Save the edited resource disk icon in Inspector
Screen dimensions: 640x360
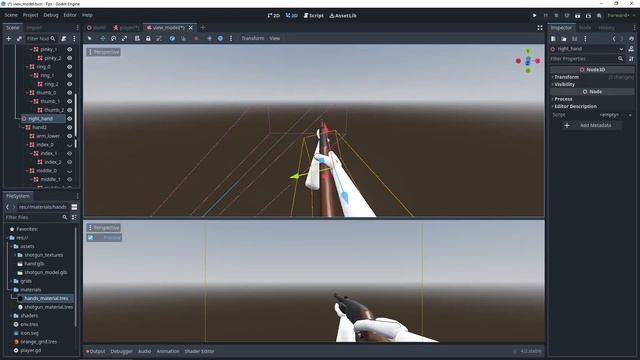[574, 39]
